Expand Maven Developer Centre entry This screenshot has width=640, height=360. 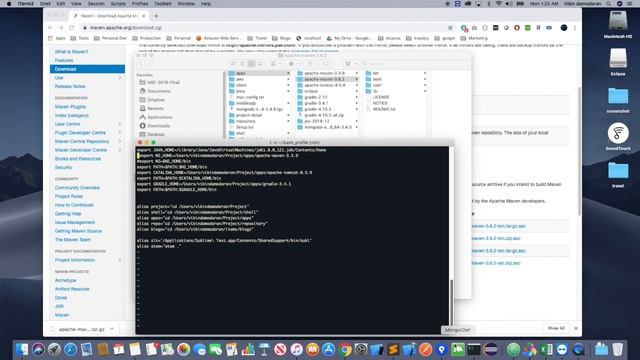[120, 150]
